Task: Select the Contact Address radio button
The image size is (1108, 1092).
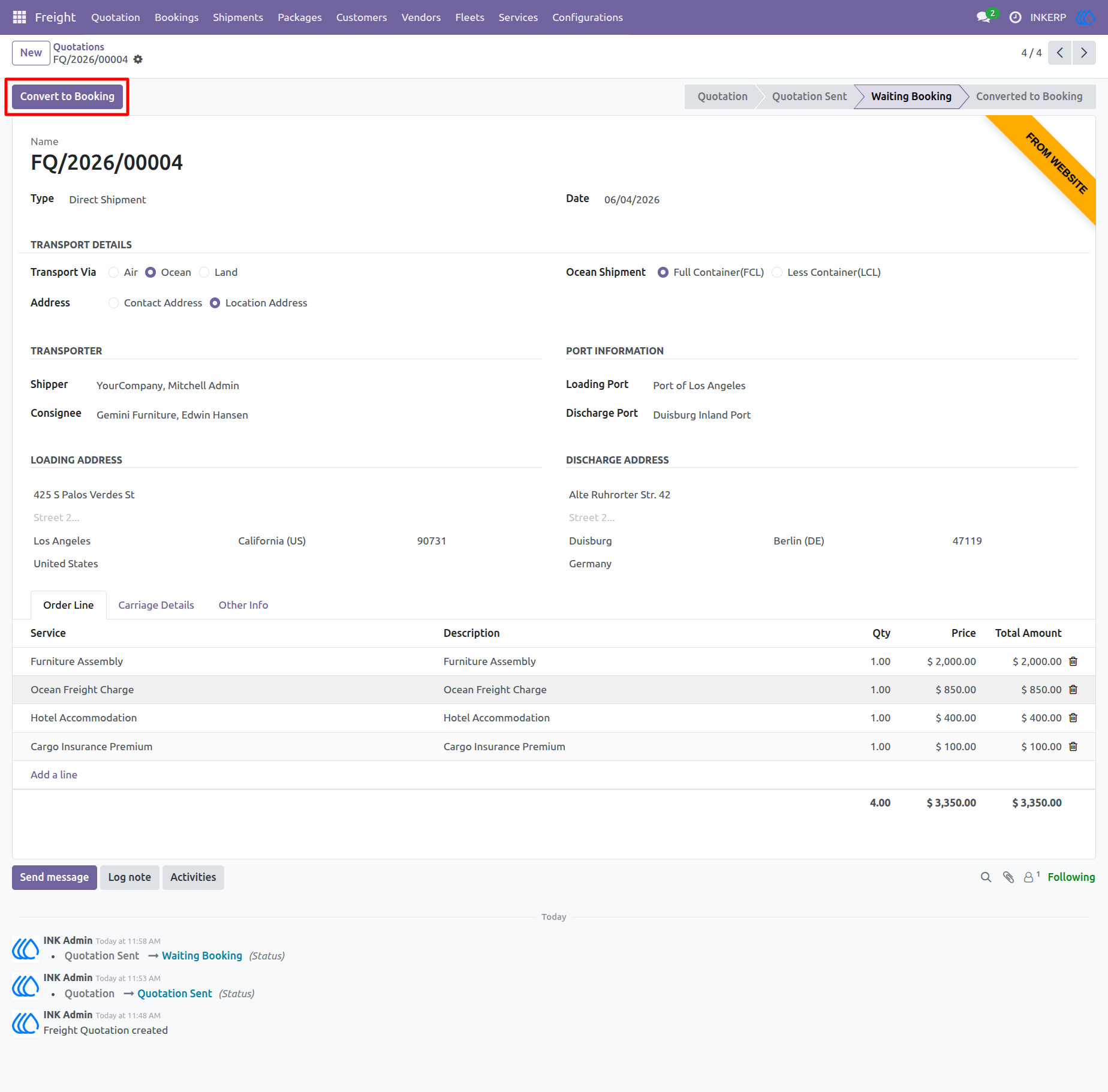Action: (113, 303)
